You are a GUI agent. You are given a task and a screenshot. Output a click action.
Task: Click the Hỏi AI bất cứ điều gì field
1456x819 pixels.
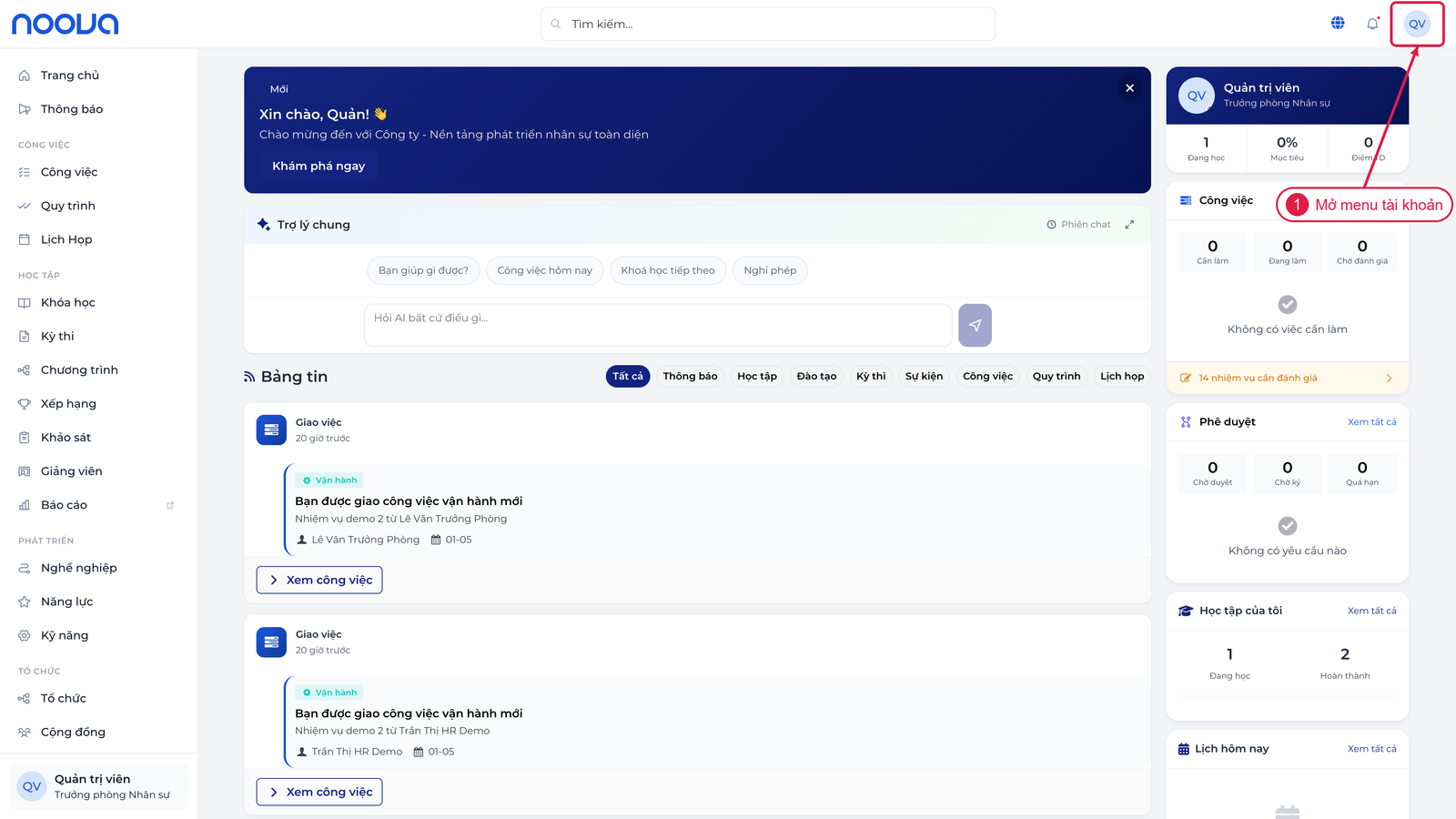point(658,325)
